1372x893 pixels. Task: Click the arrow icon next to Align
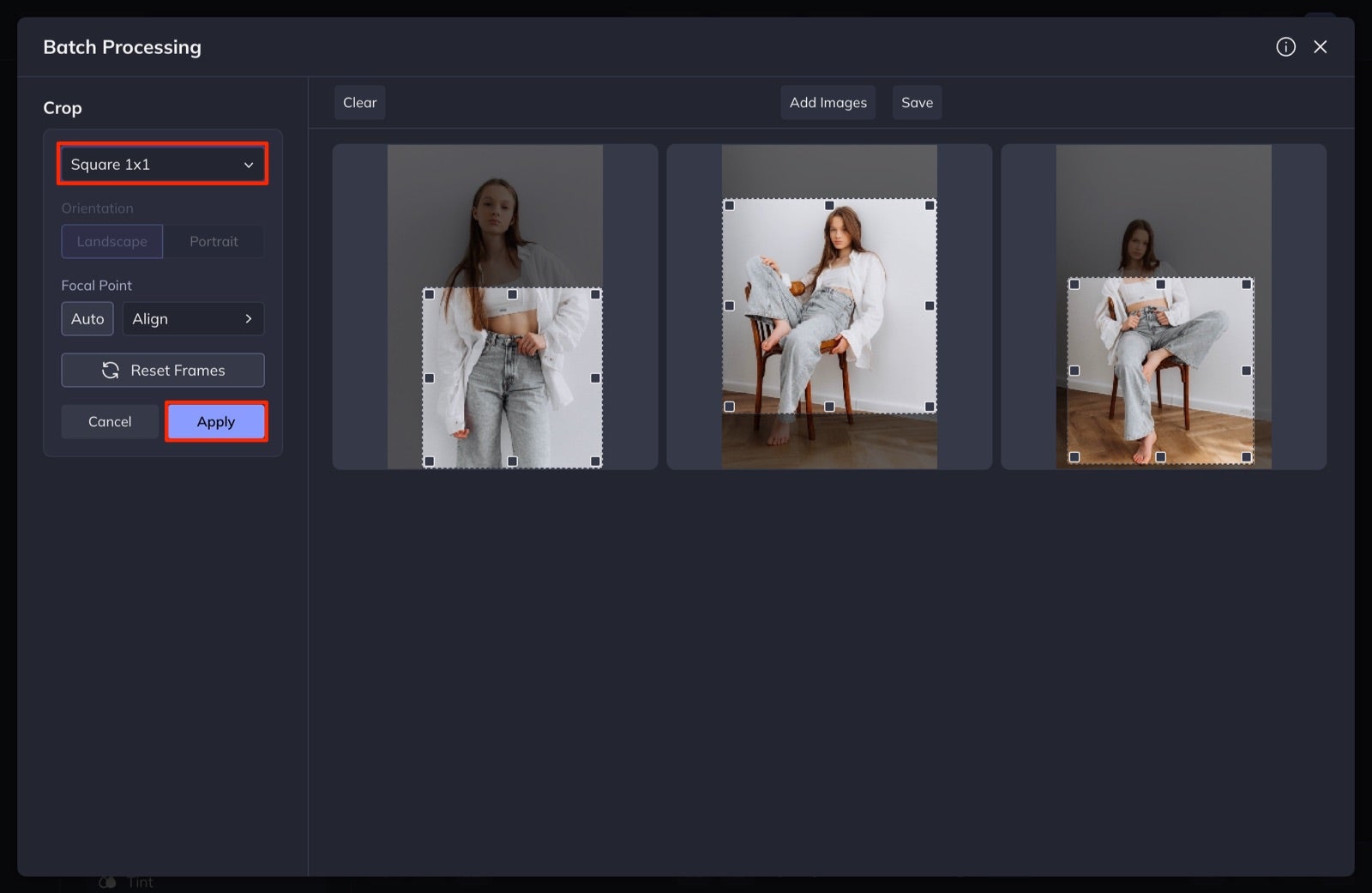tap(249, 318)
